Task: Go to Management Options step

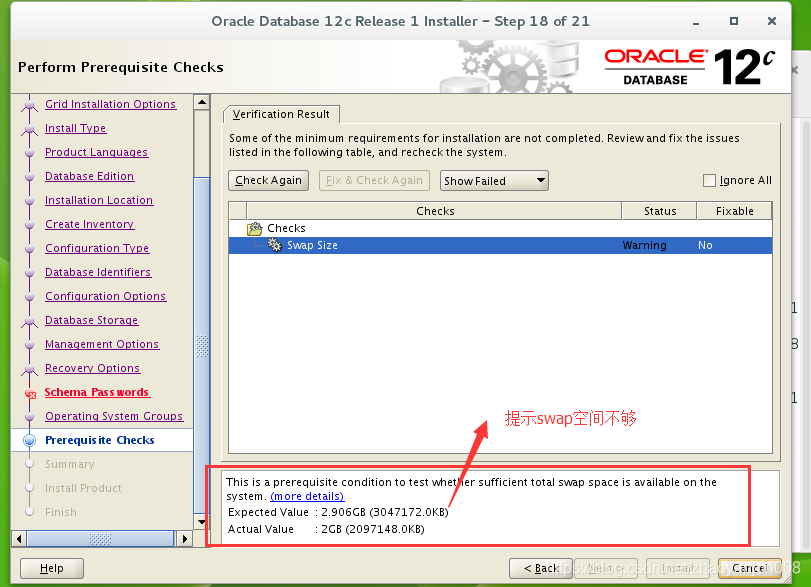Action: [x=102, y=344]
